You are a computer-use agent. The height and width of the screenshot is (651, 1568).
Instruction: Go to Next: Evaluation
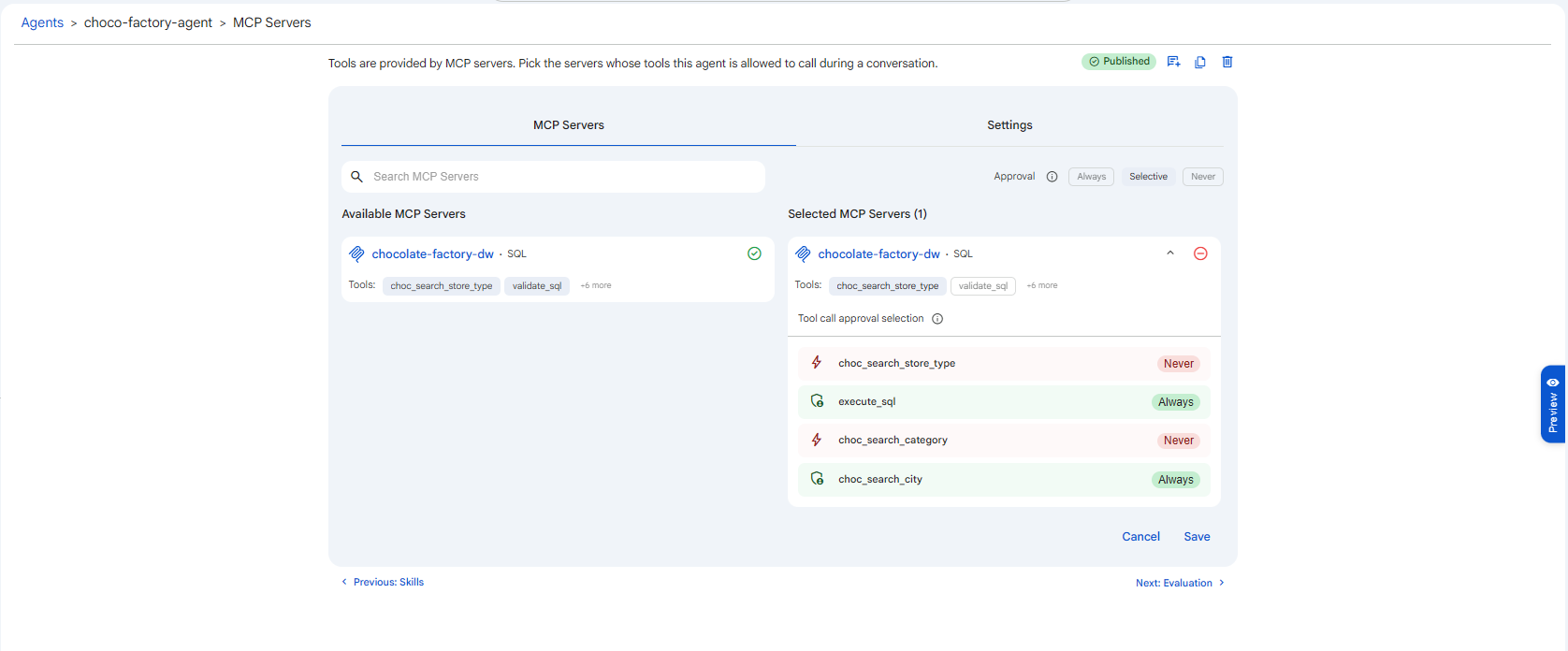1180,583
